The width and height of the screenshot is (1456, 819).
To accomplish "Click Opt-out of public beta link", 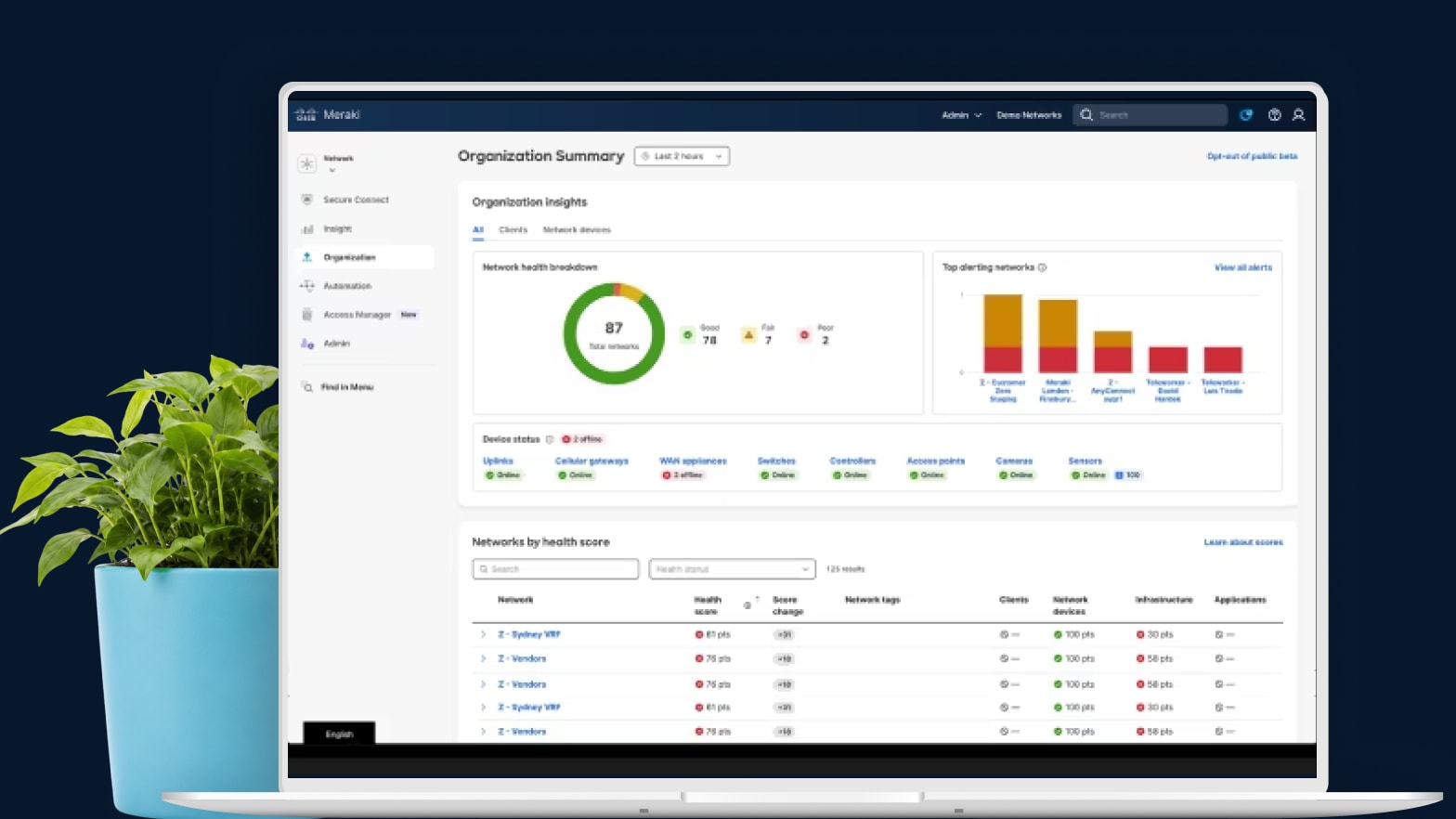I will click(1252, 156).
